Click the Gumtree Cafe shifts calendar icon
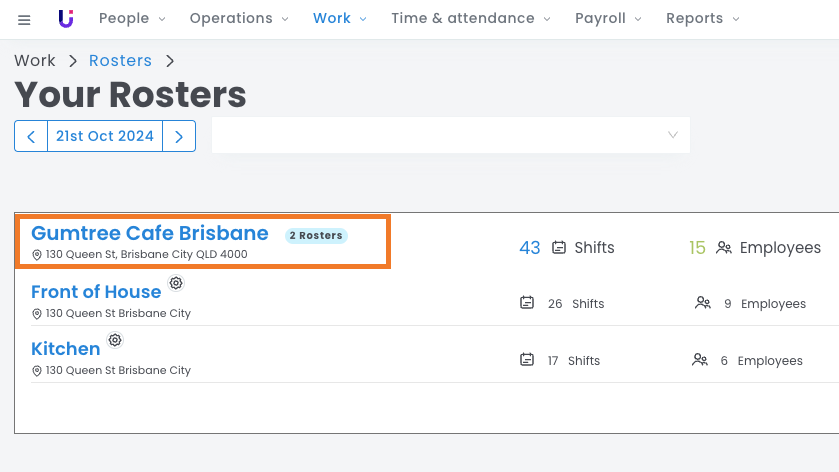839x472 pixels. click(560, 248)
